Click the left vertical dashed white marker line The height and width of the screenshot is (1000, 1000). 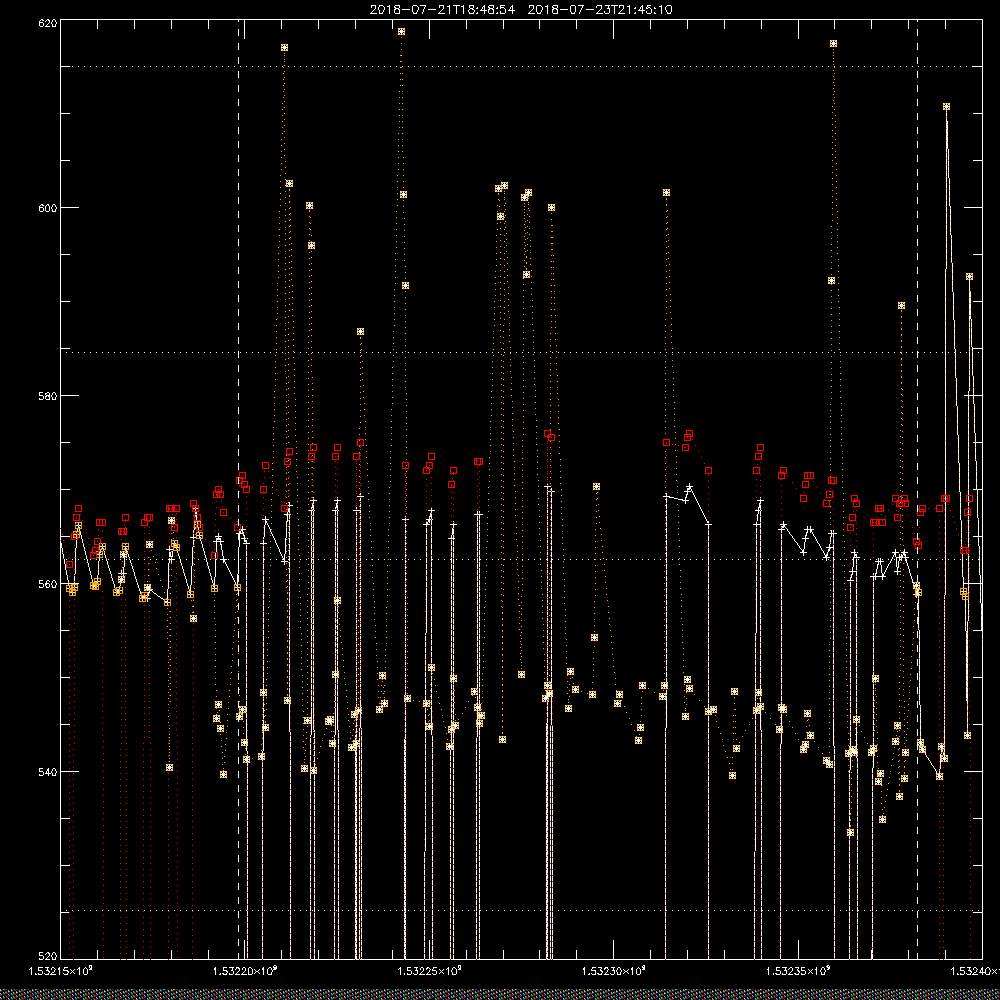239,490
